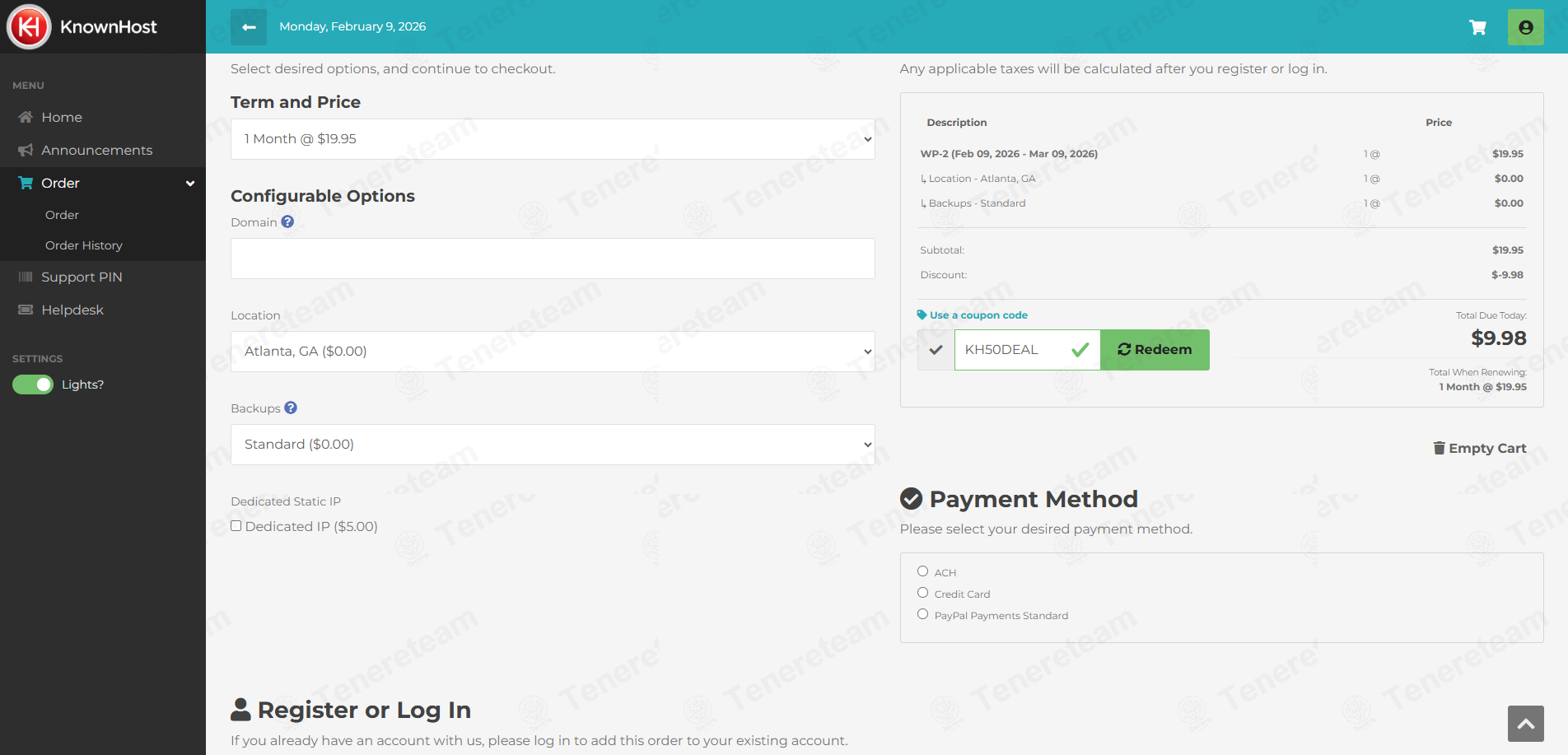
Task: Click the Redeem button
Action: (1155, 350)
